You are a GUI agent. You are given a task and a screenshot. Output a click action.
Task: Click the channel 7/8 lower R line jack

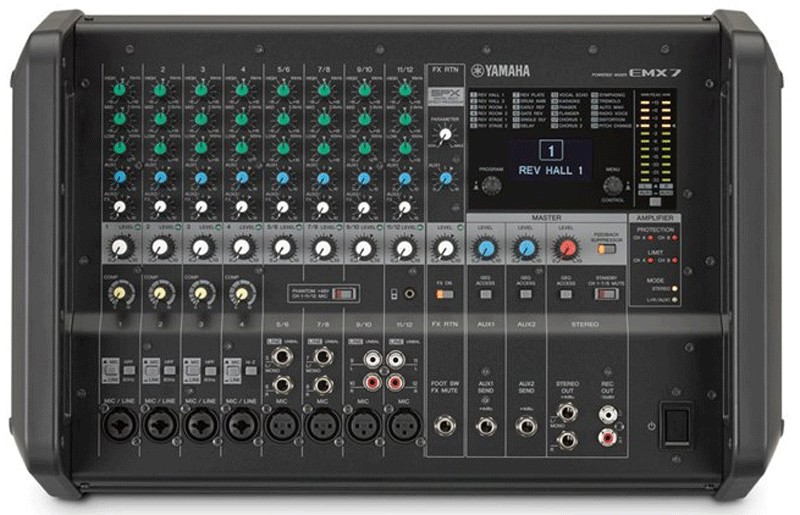click(323, 385)
